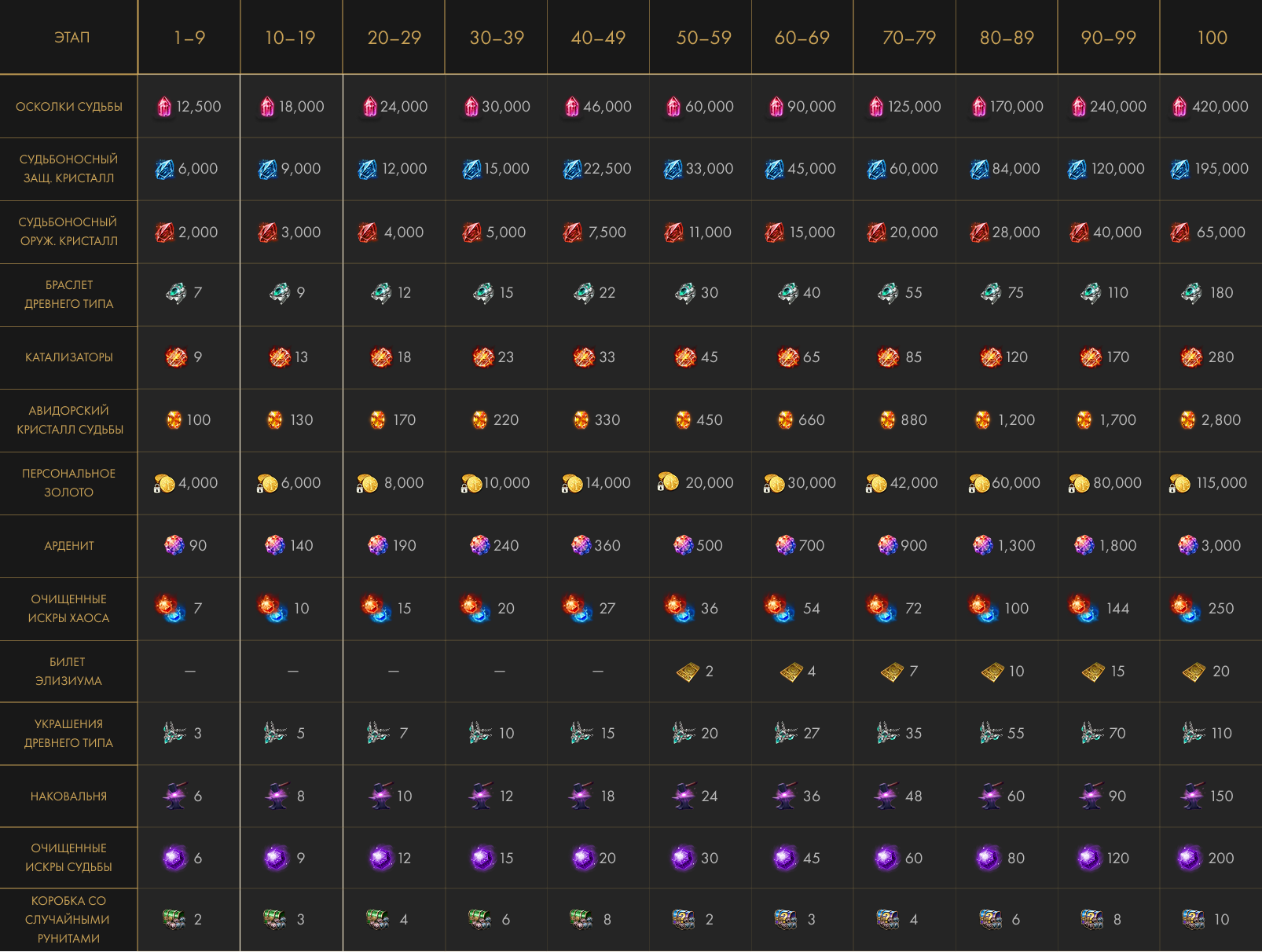Click the red weapon crystal icon beside 65,000
Image resolution: width=1262 pixels, height=952 pixels.
[1179, 233]
